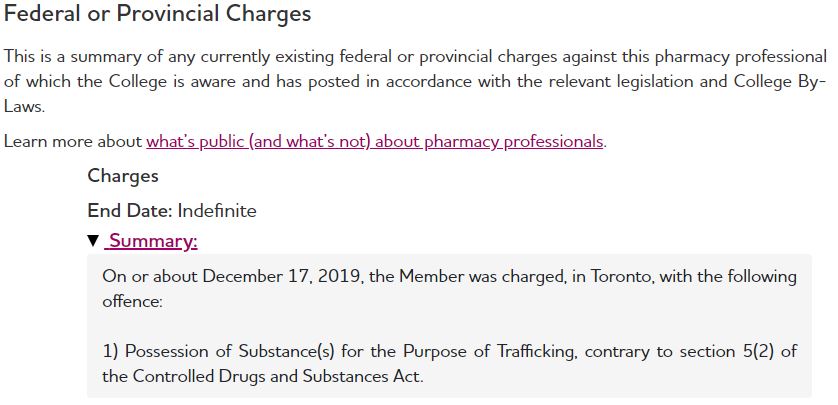This screenshot has height=405, width=838.
Task: Click the End Date label
Action: click(130, 211)
